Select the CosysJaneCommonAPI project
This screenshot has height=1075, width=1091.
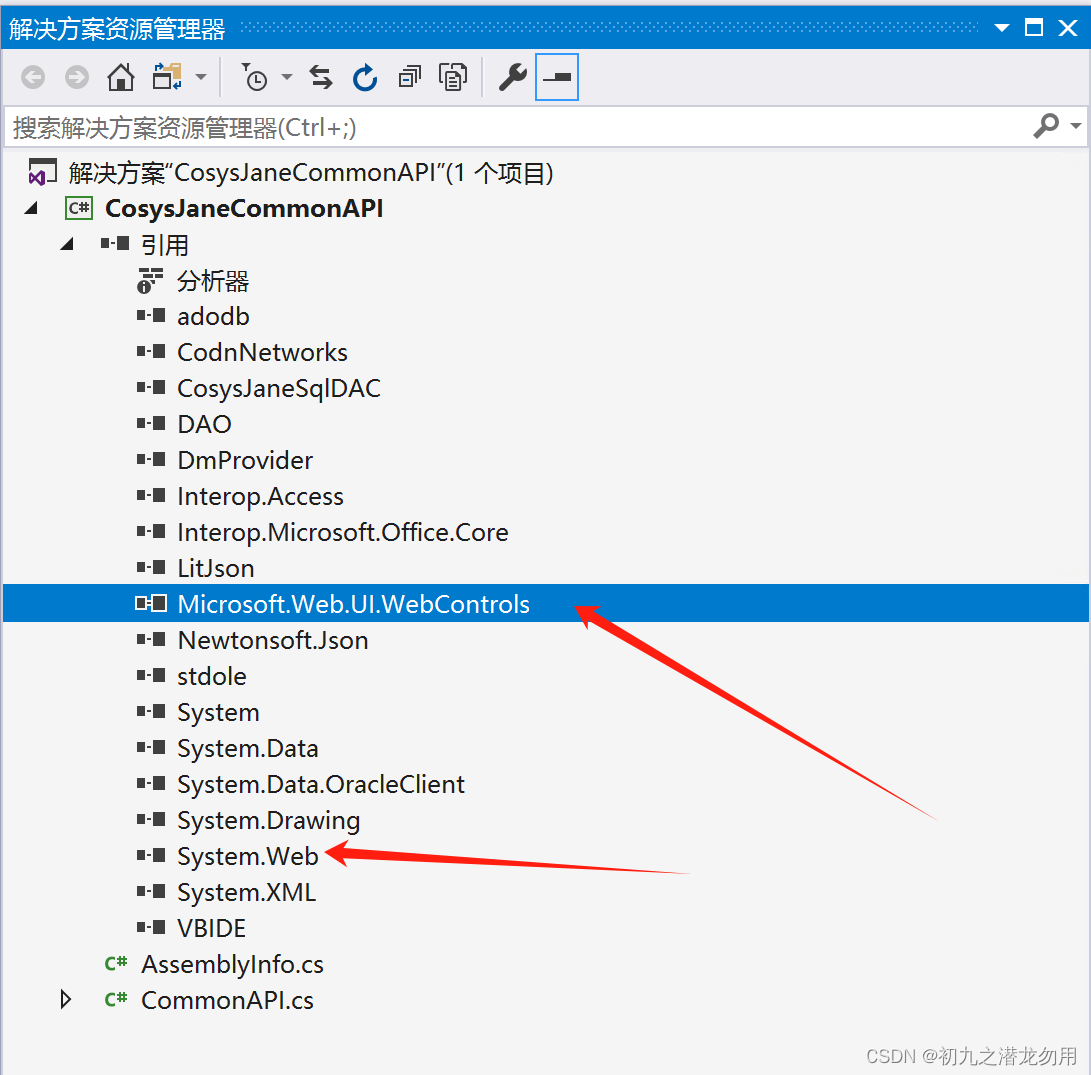pyautogui.click(x=244, y=208)
